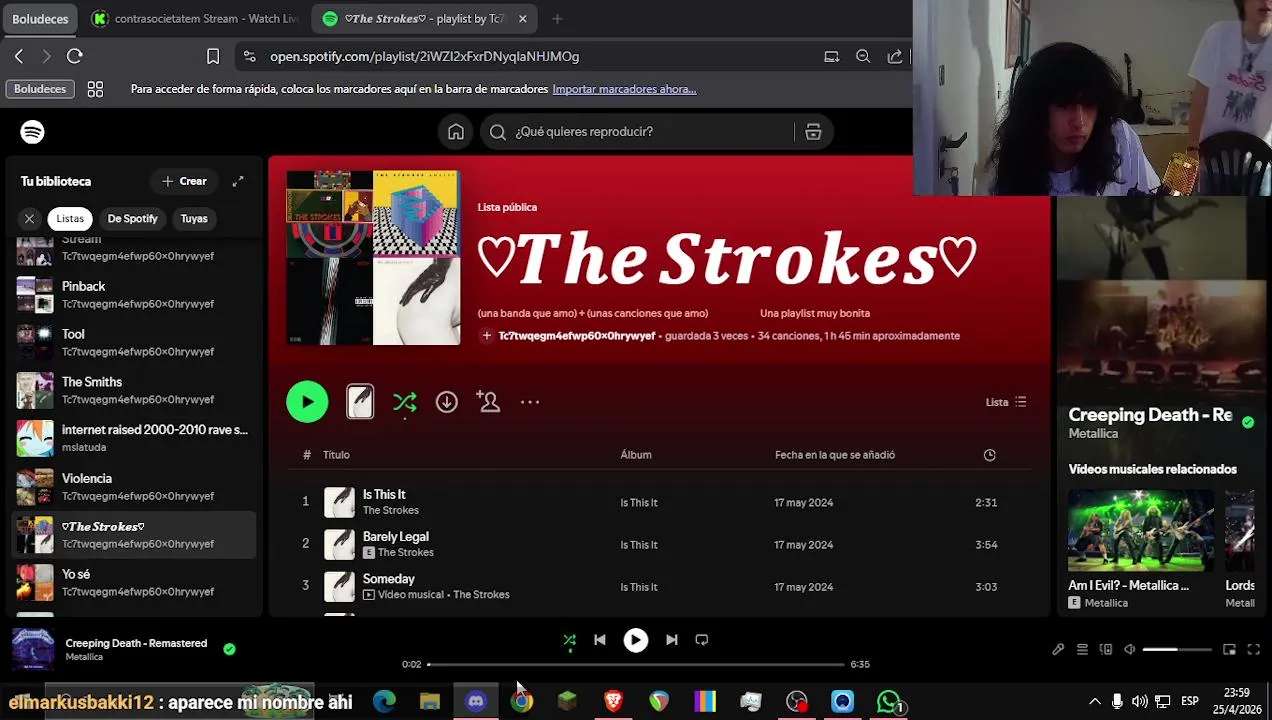Open the play queue icon
The width and height of the screenshot is (1272, 720).
(x=1082, y=650)
